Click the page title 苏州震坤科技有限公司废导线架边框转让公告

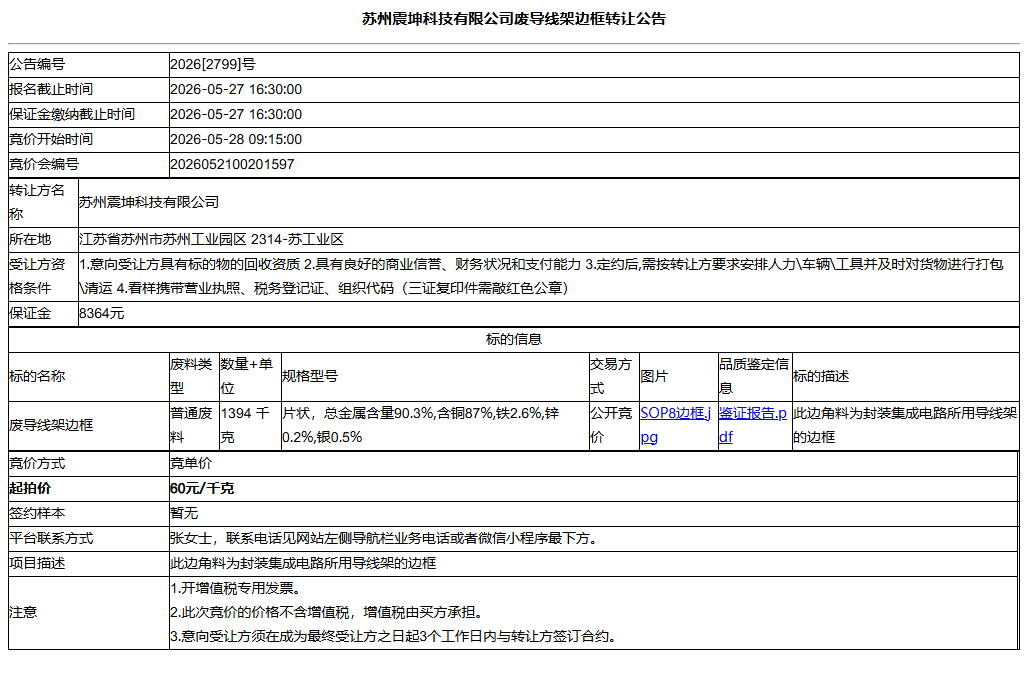click(x=514, y=19)
